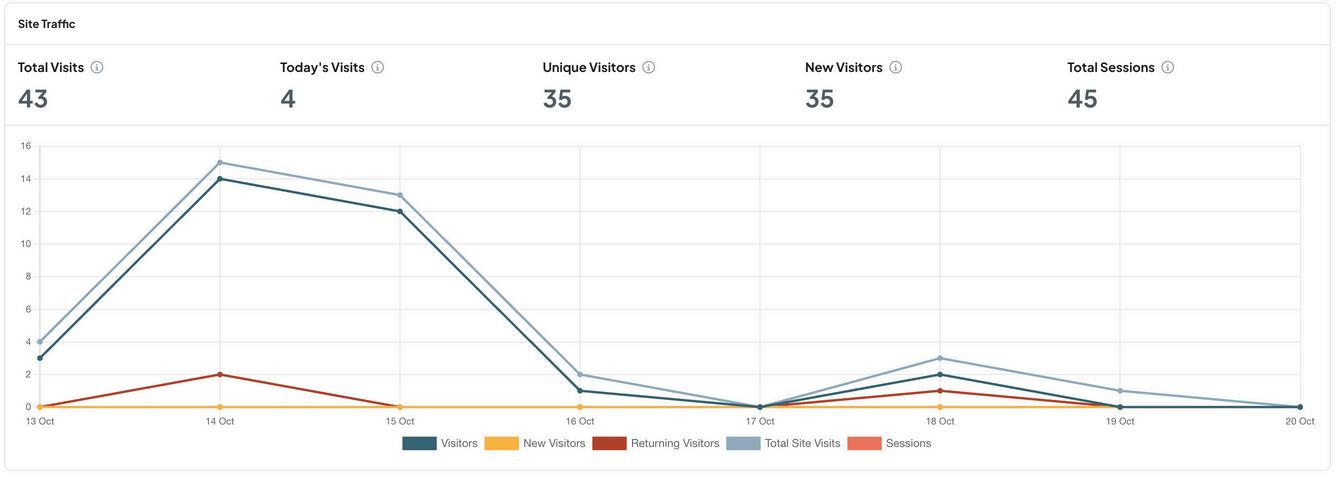Viewport: 1338px width, 478px height.
Task: Click the red Returning Visitors legend swatch
Action: 609,443
